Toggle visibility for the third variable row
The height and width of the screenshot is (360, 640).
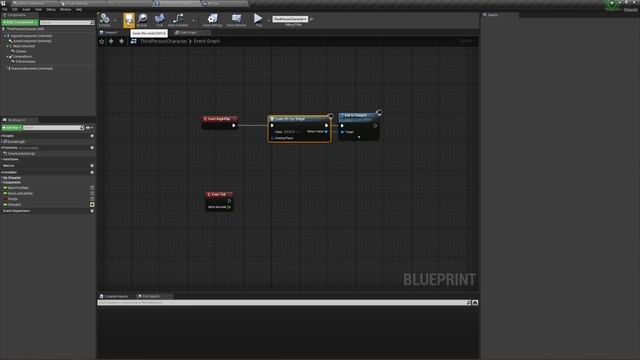coord(92,199)
